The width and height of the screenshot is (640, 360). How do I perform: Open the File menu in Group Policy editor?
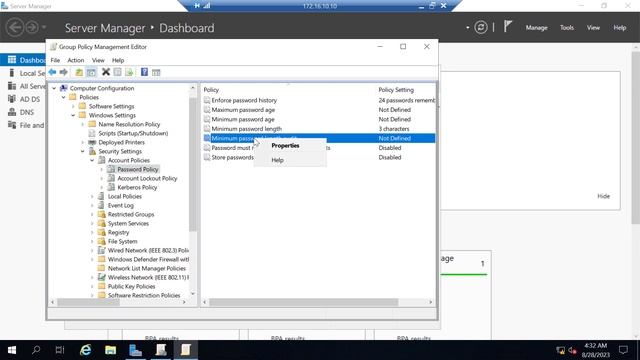(55, 60)
